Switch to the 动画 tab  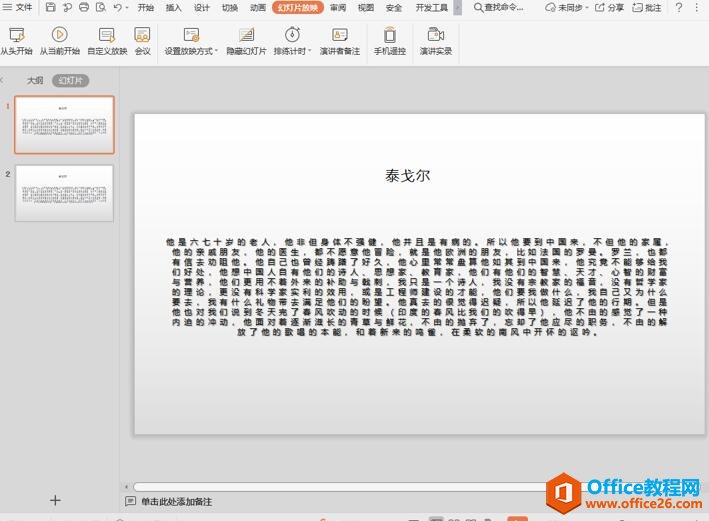tap(258, 8)
